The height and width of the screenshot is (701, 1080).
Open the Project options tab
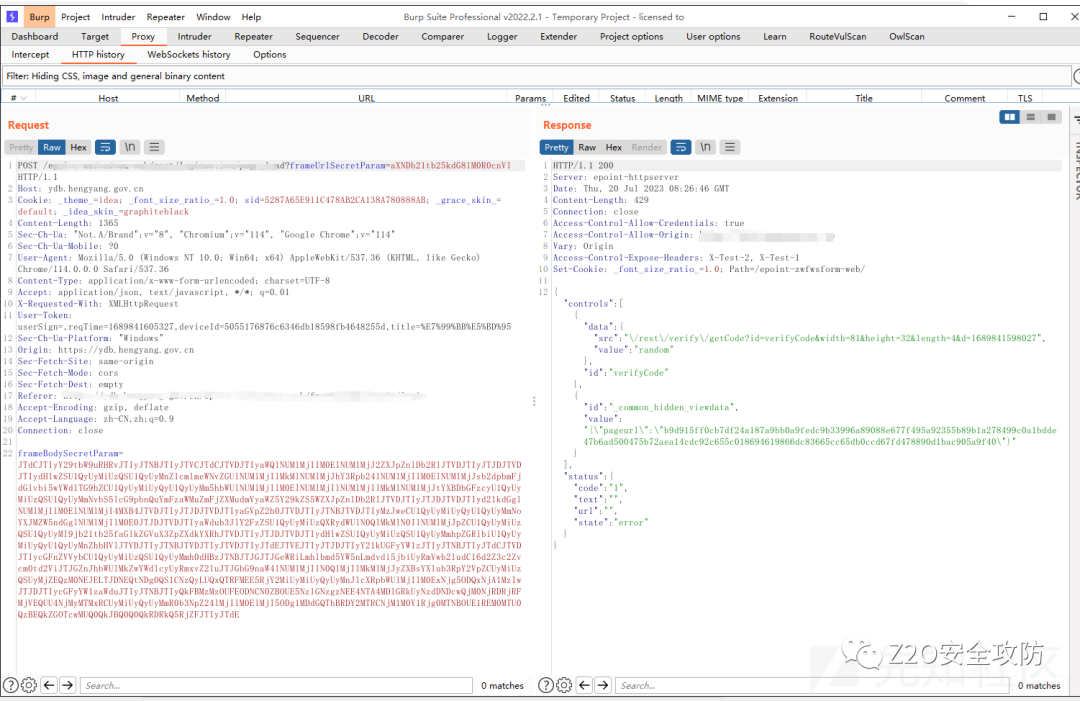(632, 36)
